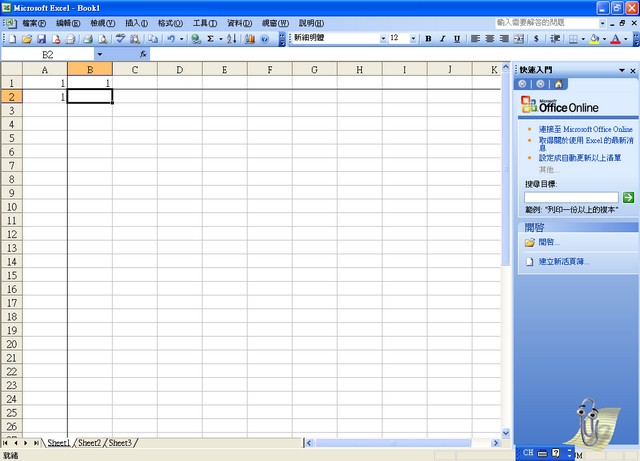Screen dimensions: 640x461
Task: Undo the last action
Action: 171,39
